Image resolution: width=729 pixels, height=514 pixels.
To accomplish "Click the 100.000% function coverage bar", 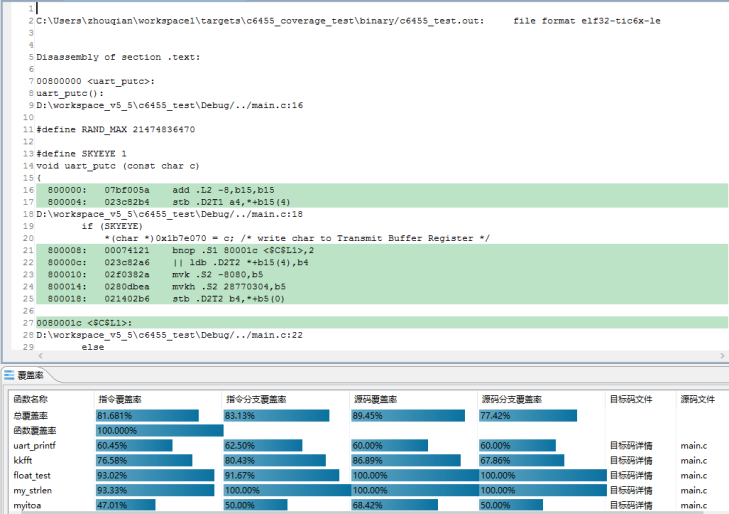I will [159, 430].
